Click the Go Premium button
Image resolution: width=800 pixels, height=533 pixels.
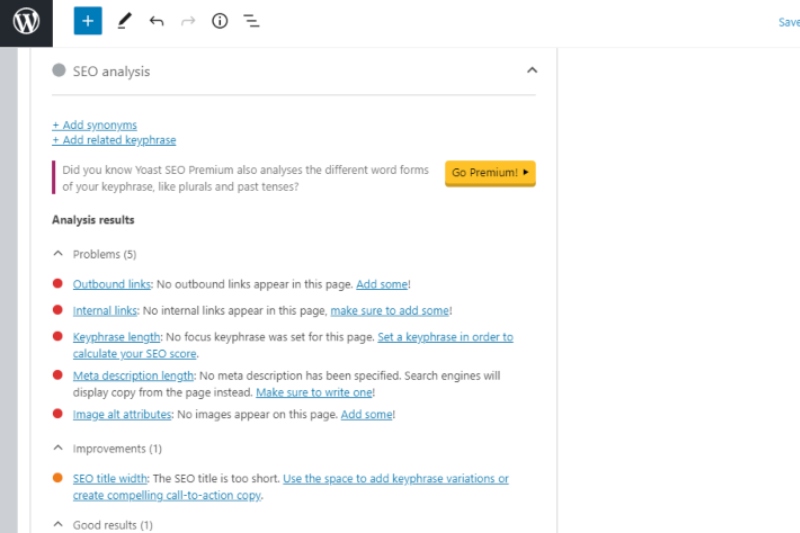(x=490, y=173)
